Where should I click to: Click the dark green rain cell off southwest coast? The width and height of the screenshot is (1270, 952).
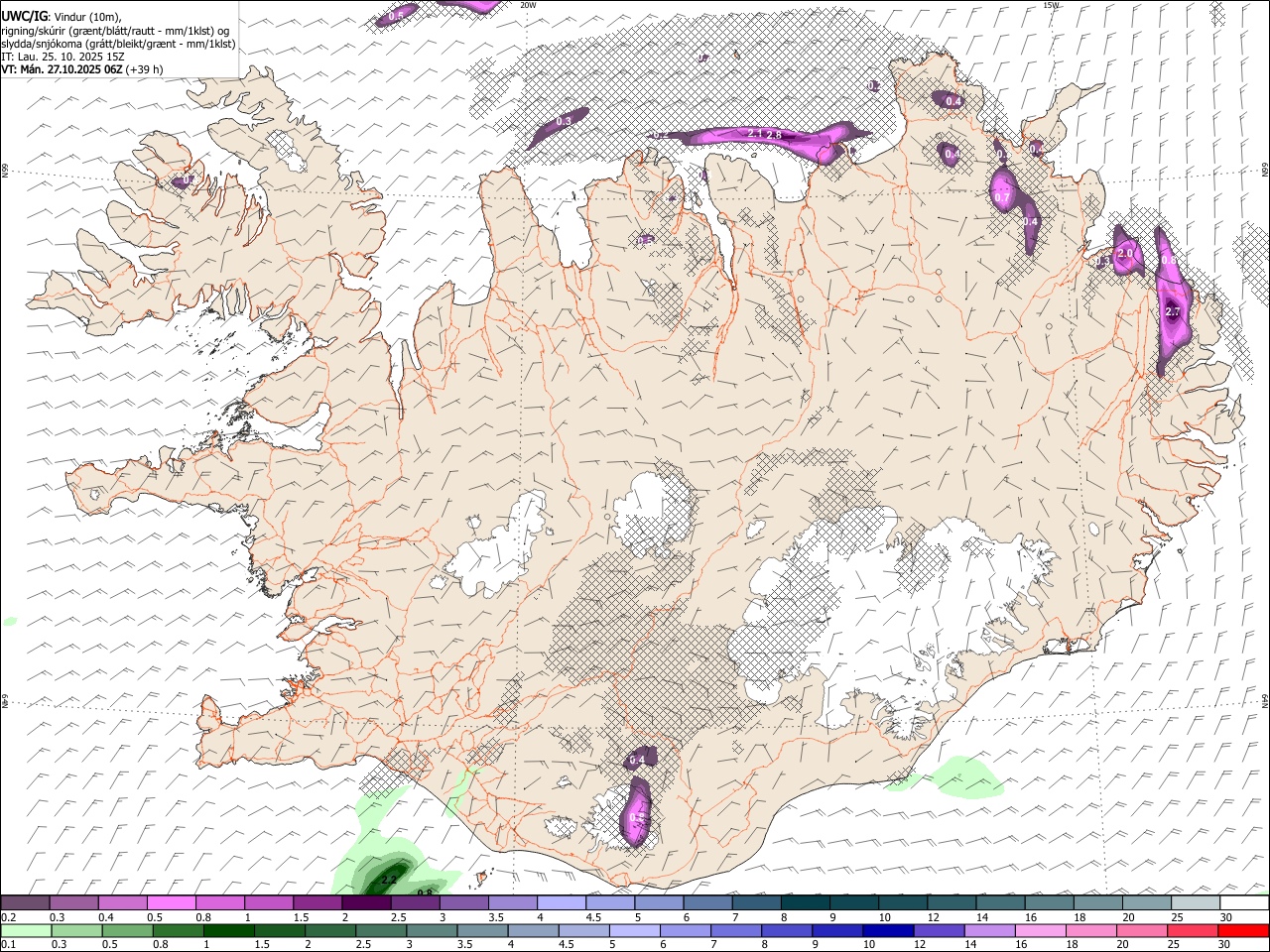[x=385, y=879]
